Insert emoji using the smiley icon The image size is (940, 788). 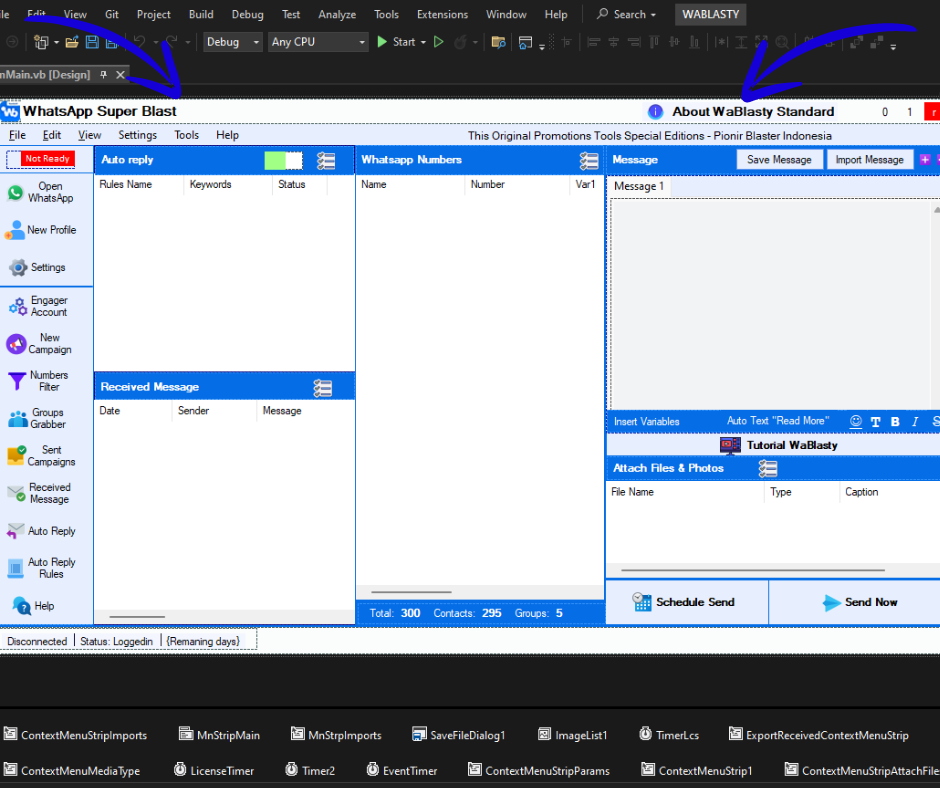coord(855,421)
